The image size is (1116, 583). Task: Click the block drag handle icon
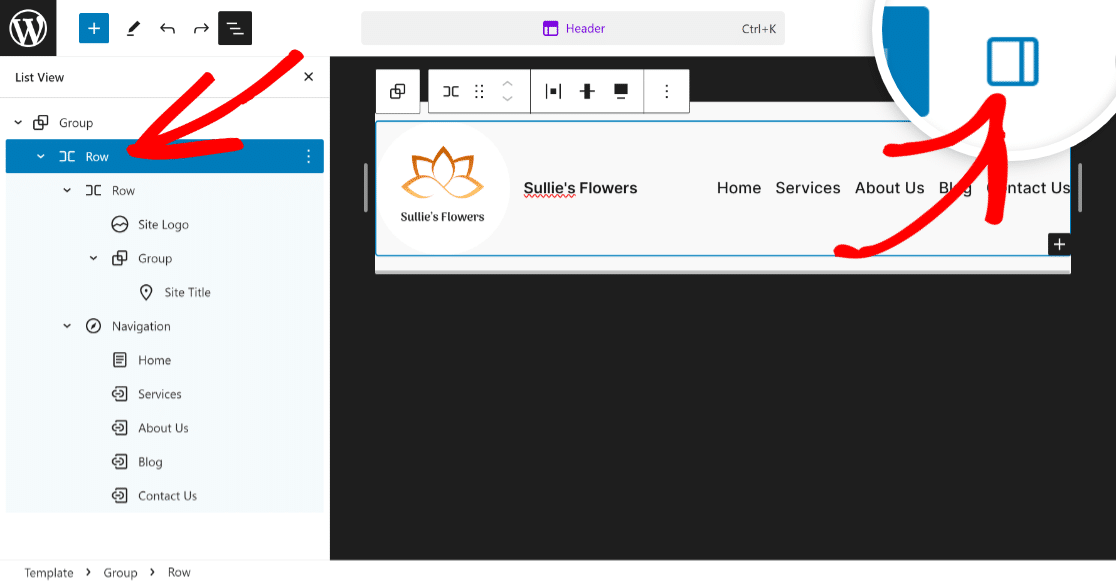tap(479, 91)
